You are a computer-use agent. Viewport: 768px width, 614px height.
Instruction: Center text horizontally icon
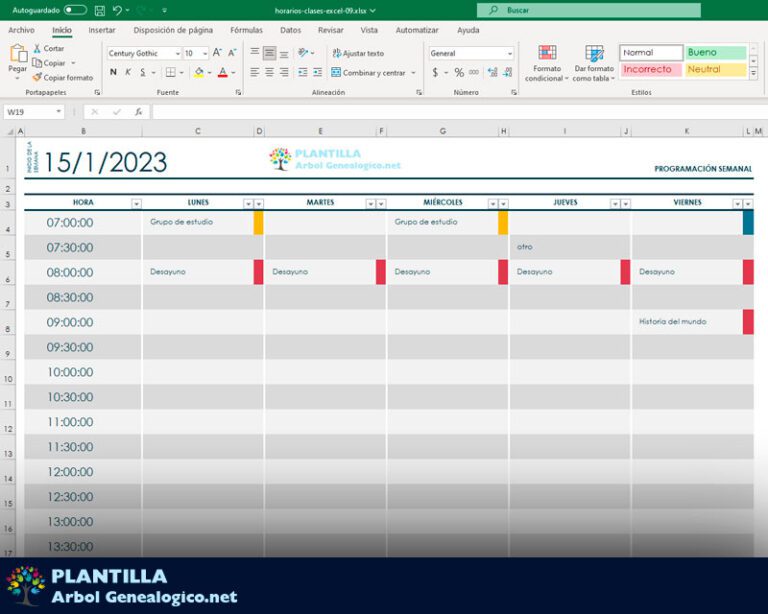click(269, 72)
